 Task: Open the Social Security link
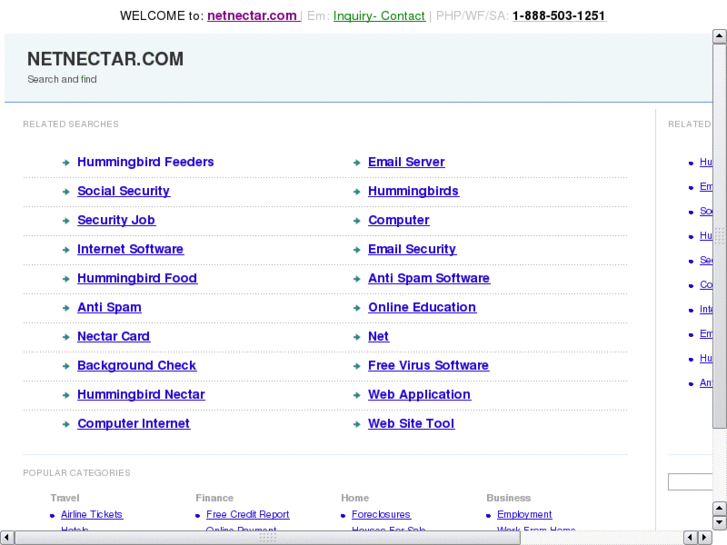123,191
